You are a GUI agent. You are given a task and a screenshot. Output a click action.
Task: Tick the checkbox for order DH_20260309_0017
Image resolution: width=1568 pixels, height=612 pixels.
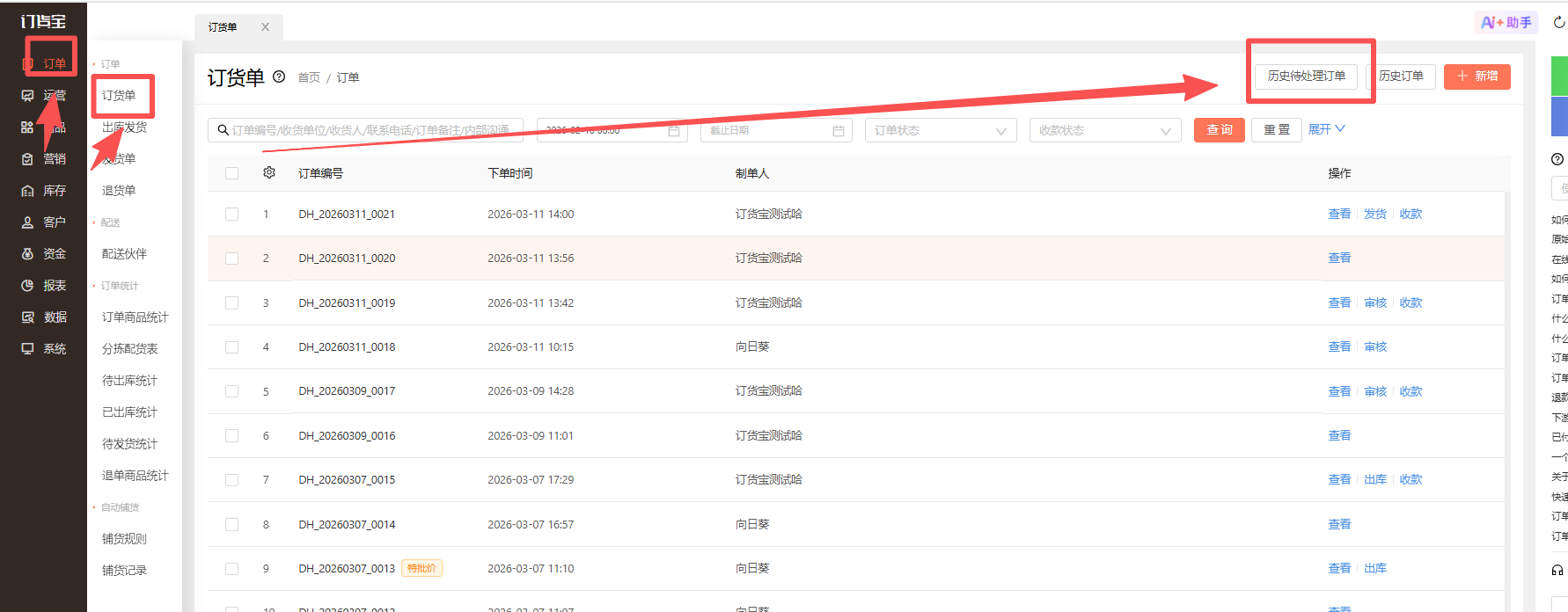coord(232,391)
